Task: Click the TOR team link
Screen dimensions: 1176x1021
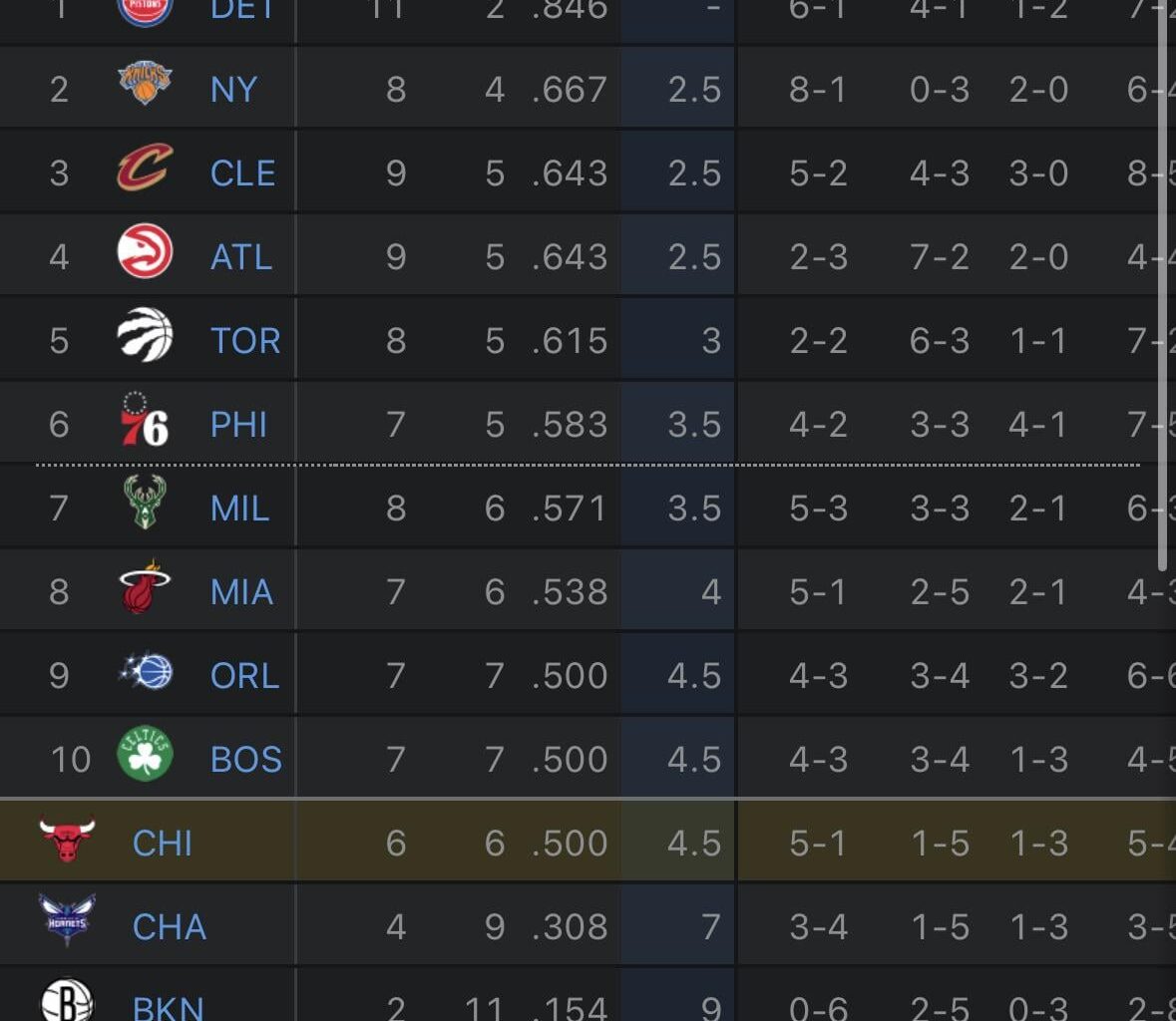Action: coord(245,338)
